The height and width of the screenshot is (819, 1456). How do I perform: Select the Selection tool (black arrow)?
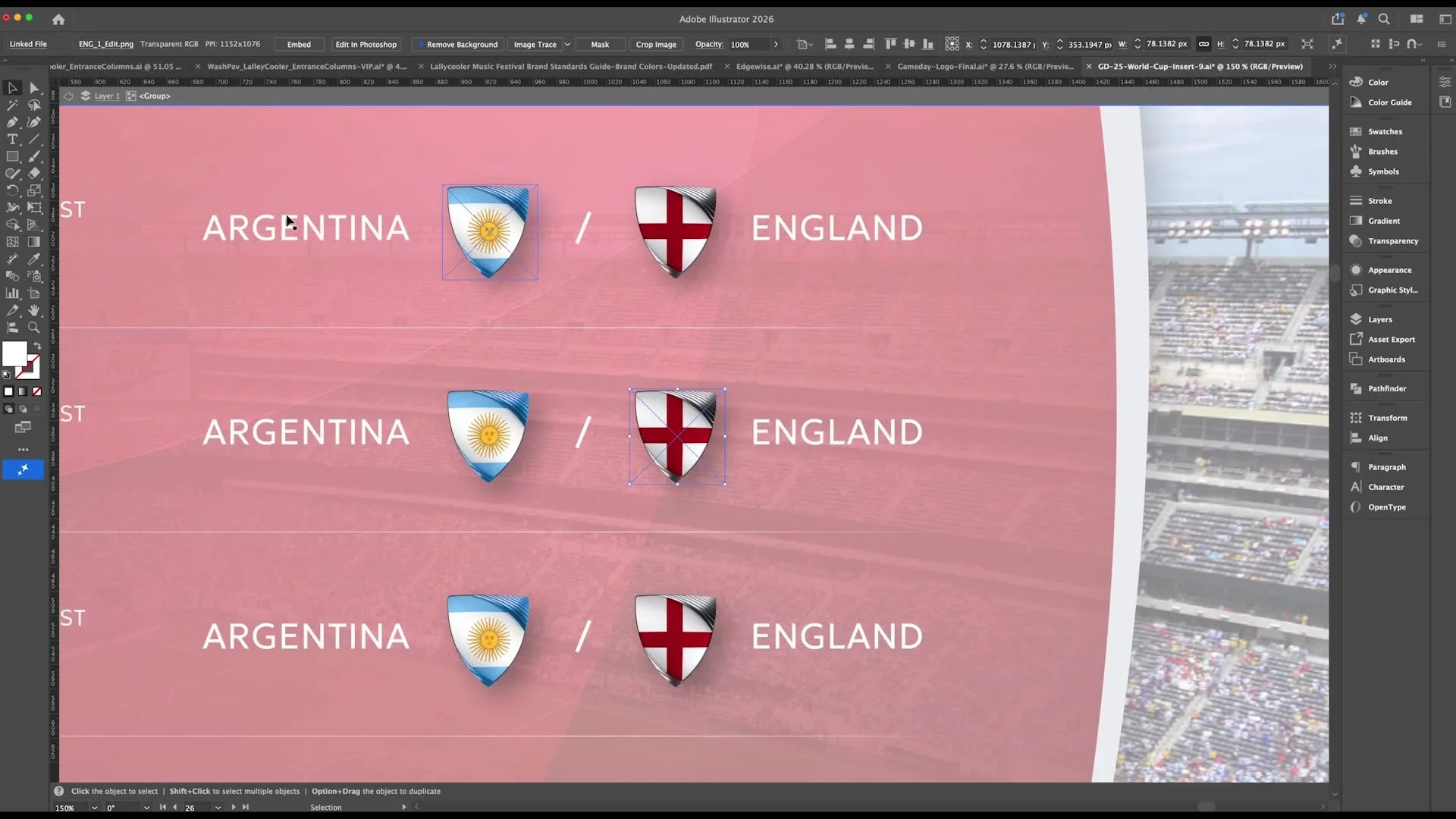point(12,88)
